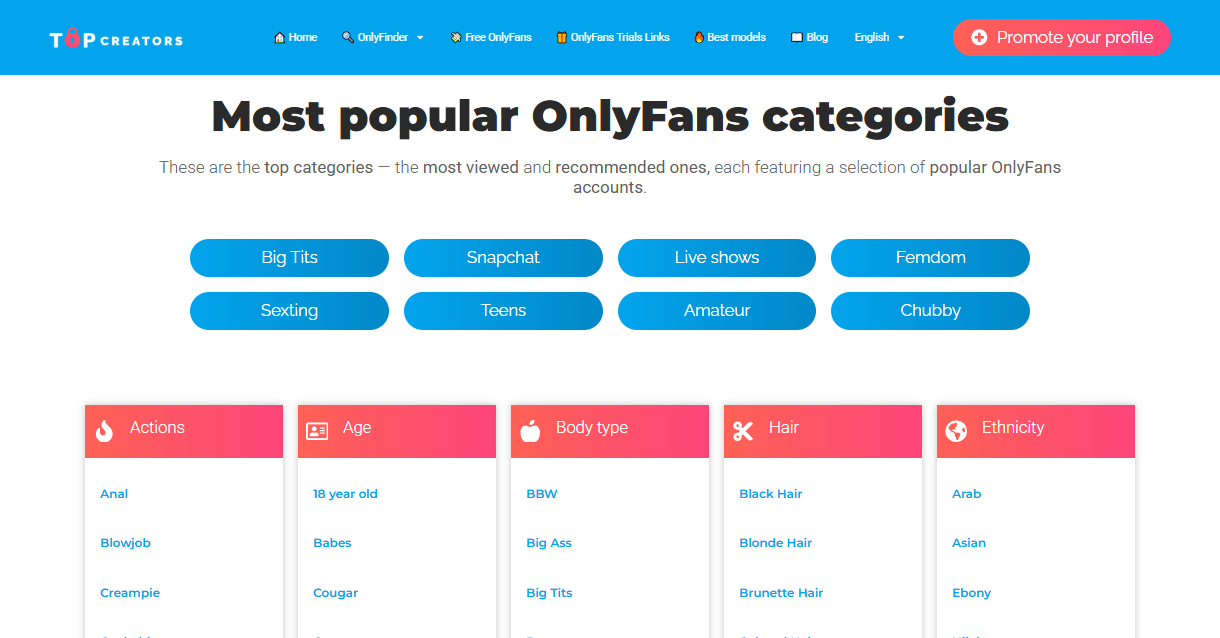
Task: Open the Snapchat category chip
Action: [x=503, y=258]
